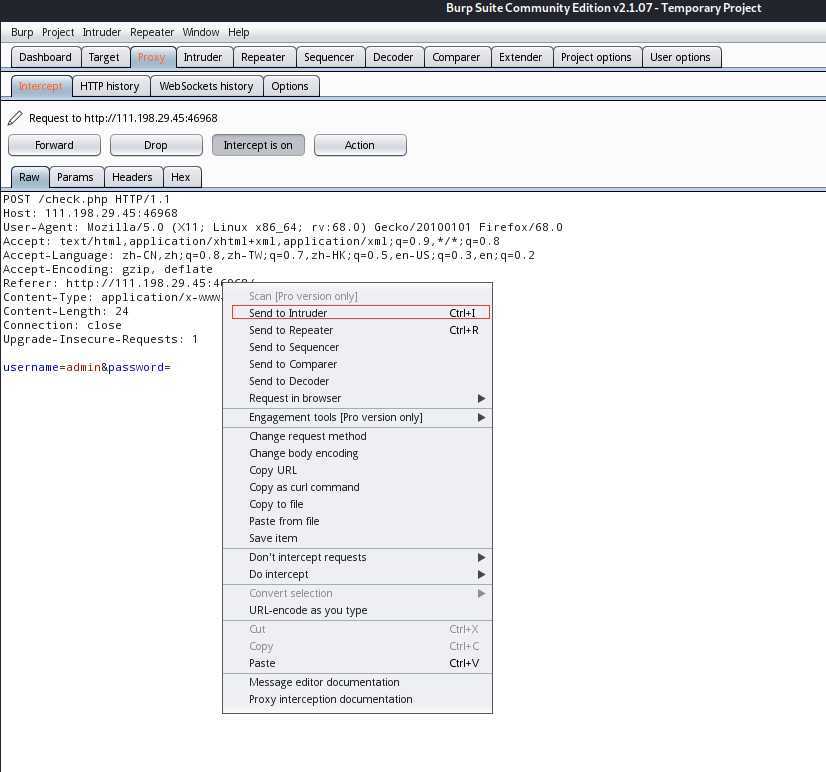This screenshot has width=826, height=772.
Task: Switch to the Headers request view
Action: (132, 177)
